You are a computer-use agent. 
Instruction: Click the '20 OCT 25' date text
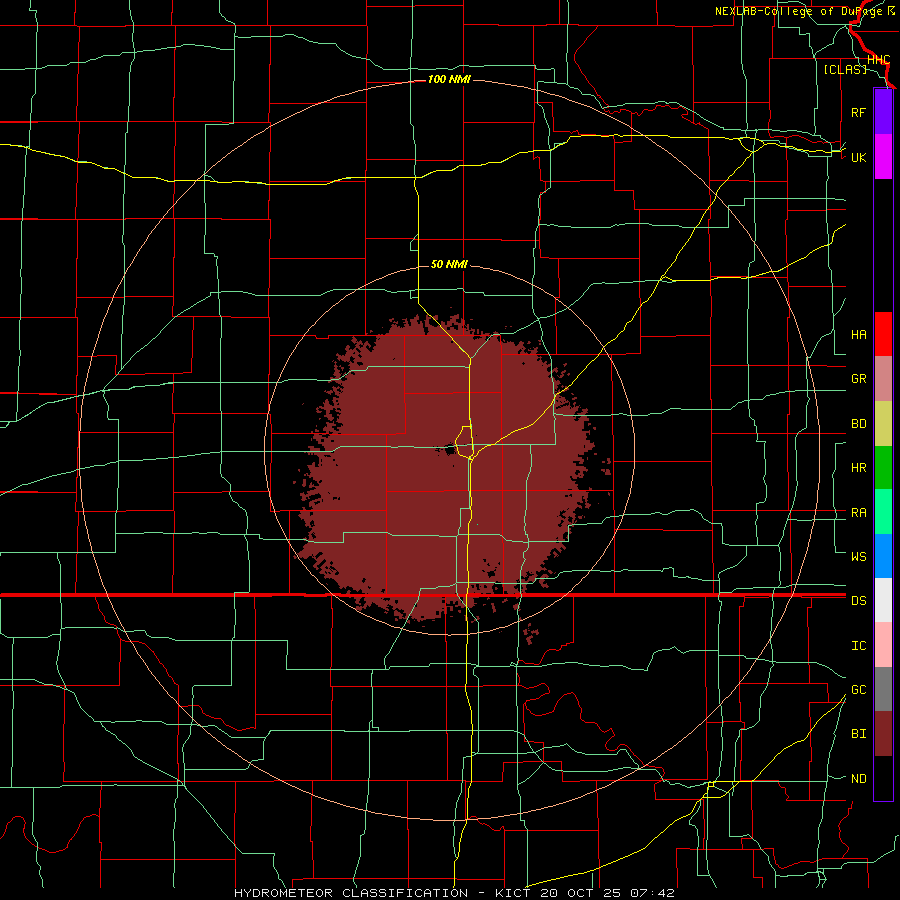[580, 893]
